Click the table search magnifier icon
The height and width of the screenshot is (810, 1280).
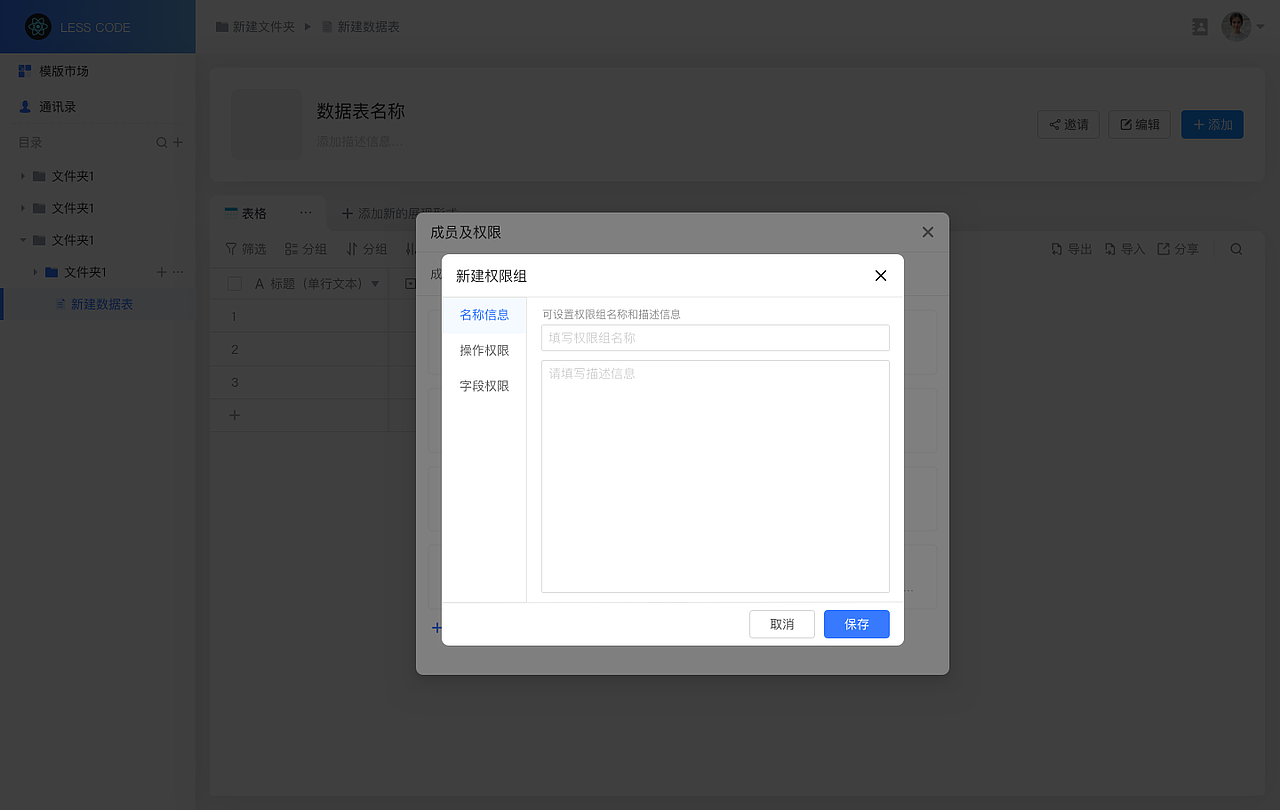1236,248
